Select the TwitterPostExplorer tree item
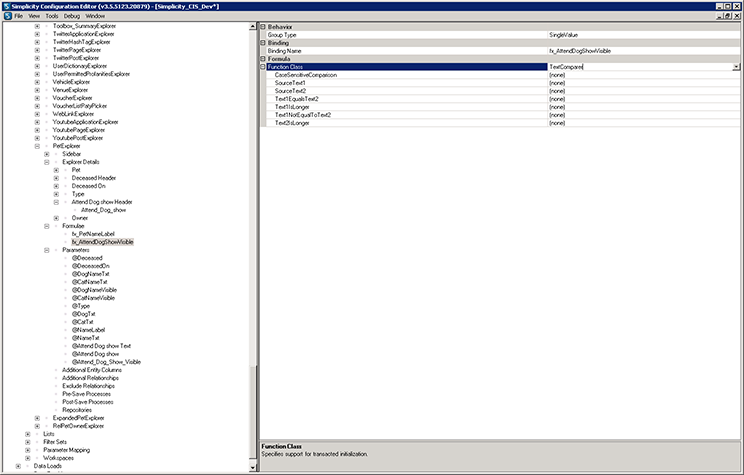744x475 pixels. 76,58
